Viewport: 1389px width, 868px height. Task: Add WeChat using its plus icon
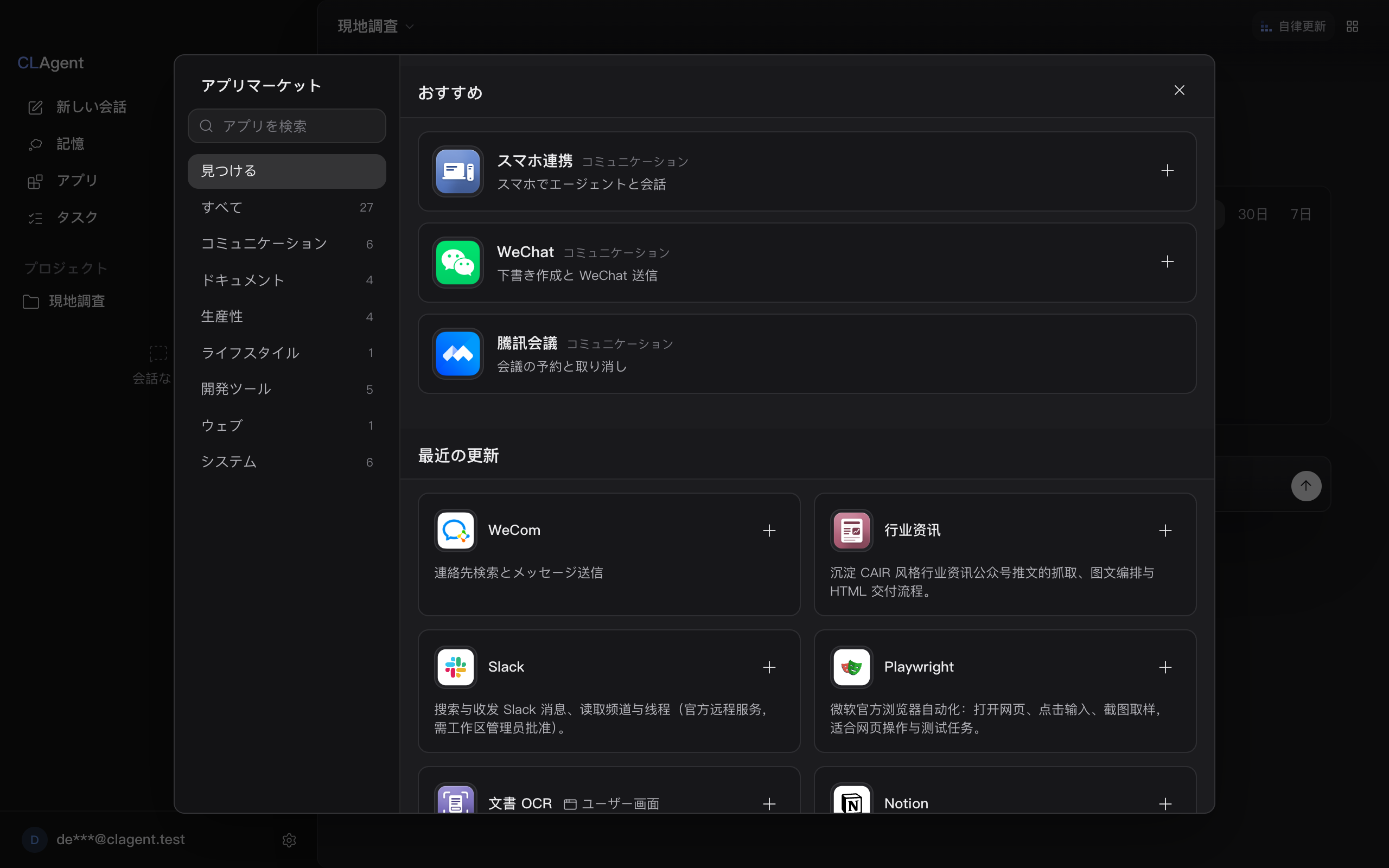[1167, 262]
